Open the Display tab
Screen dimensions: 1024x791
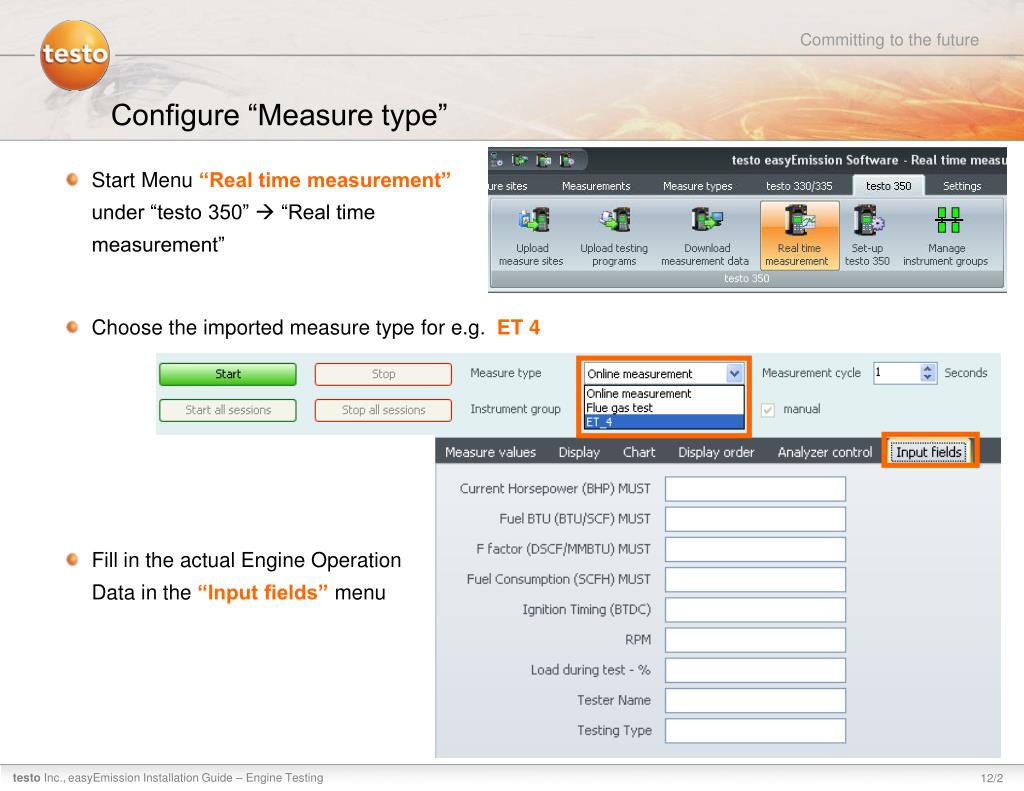point(579,452)
